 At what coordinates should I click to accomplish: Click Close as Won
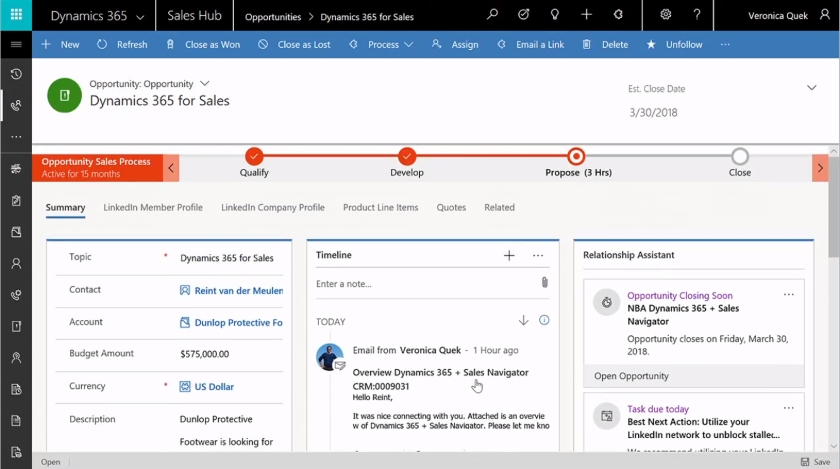(203, 44)
